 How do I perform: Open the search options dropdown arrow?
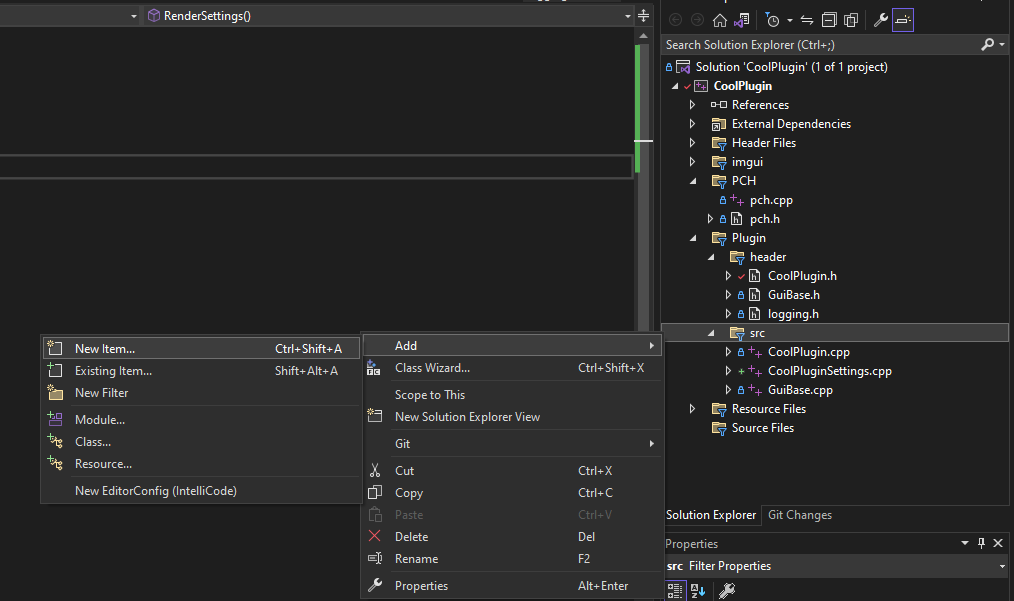coord(1002,44)
